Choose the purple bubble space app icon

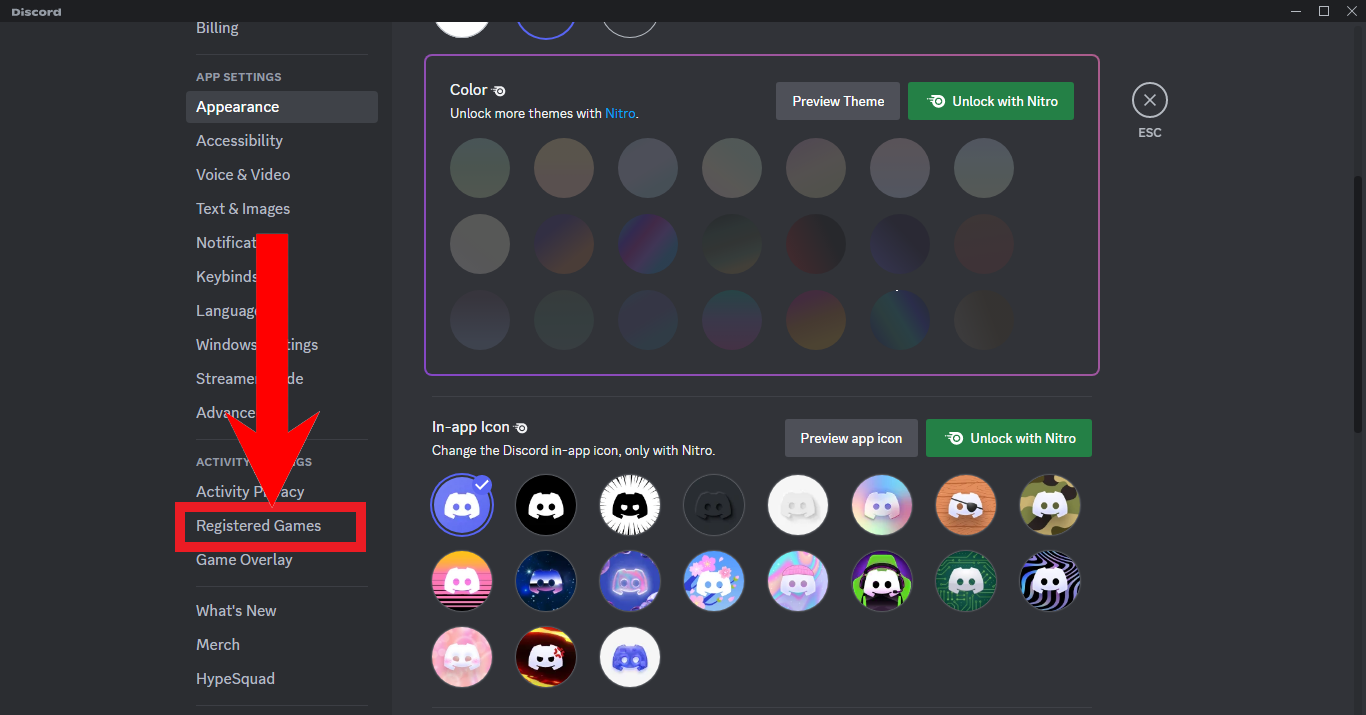[630, 581]
